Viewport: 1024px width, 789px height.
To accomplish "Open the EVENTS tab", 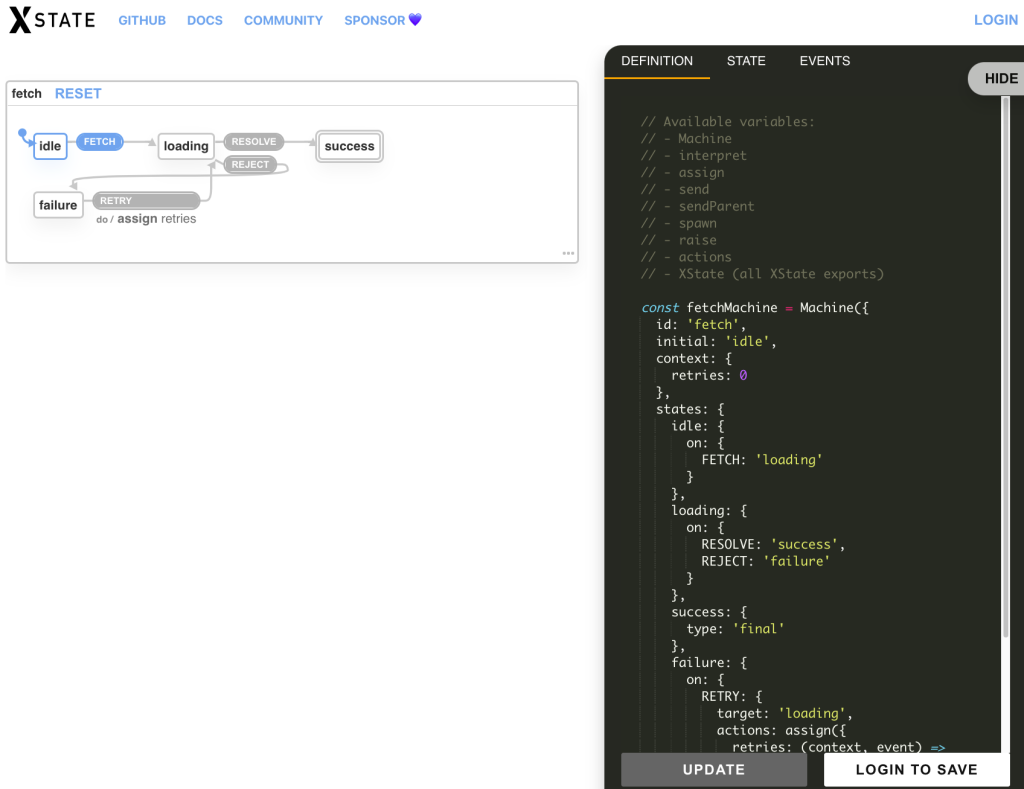I will 824,61.
